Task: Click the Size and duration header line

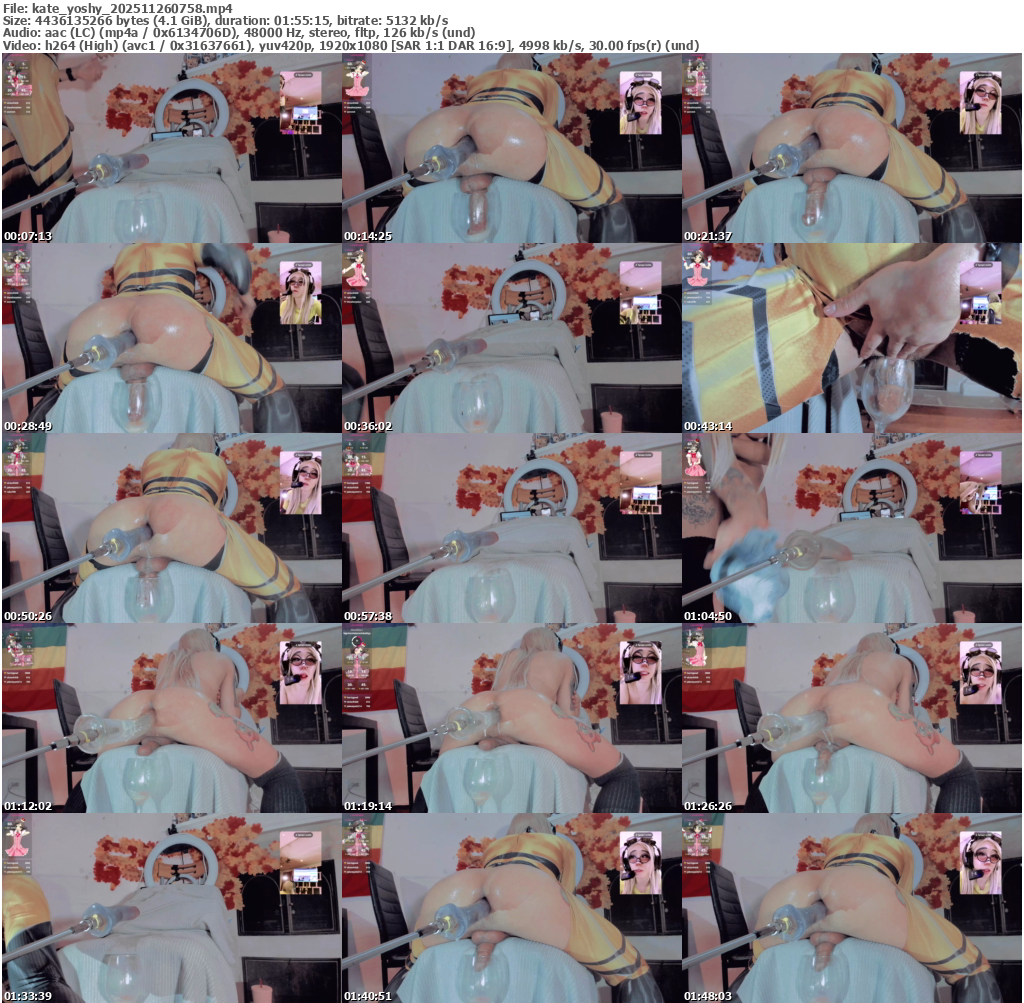Action: coord(225,20)
